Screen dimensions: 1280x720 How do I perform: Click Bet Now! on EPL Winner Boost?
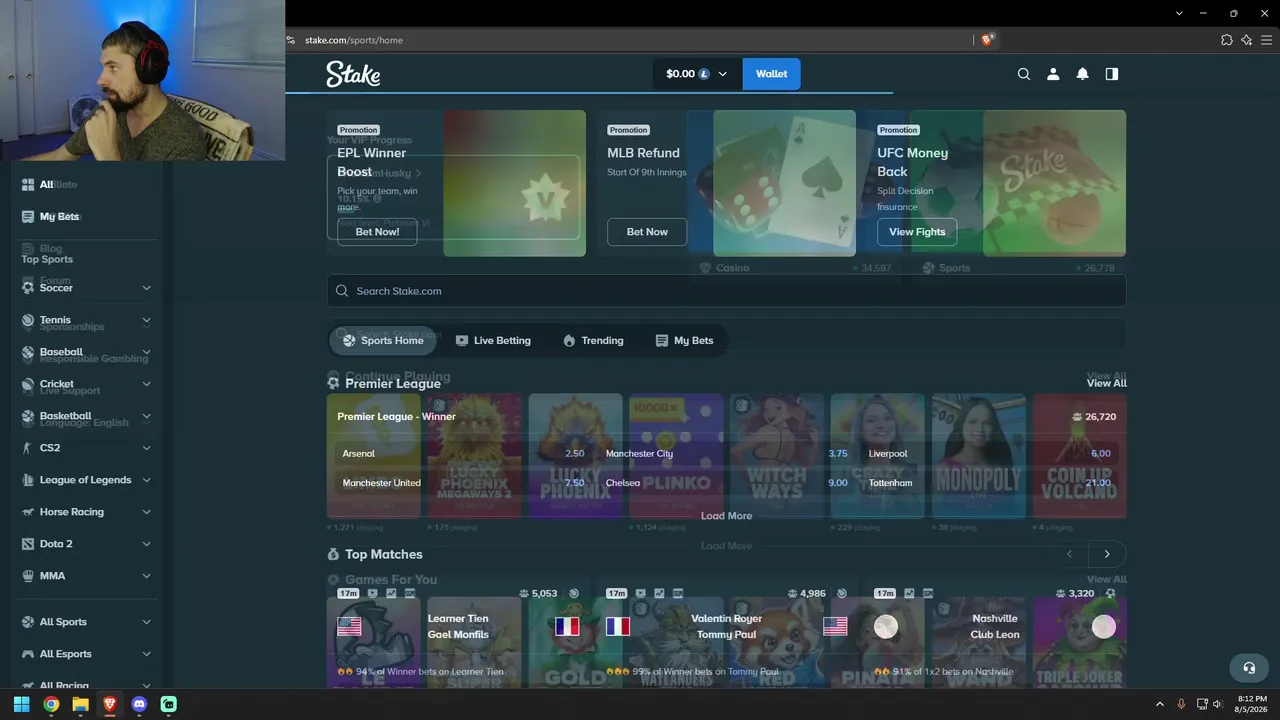click(377, 232)
